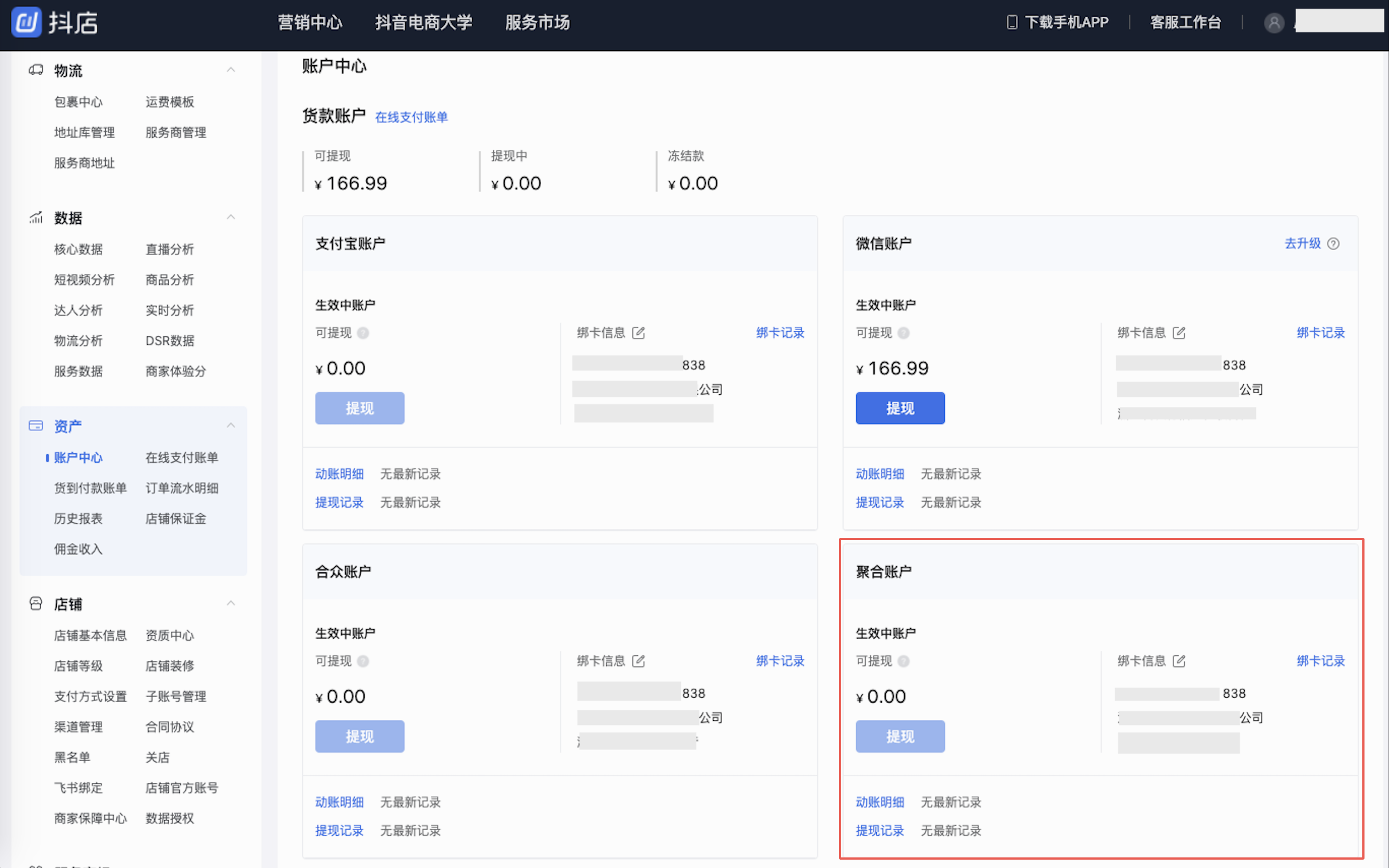Open 核心数据
The width and height of the screenshot is (1389, 868).
pyautogui.click(x=78, y=249)
